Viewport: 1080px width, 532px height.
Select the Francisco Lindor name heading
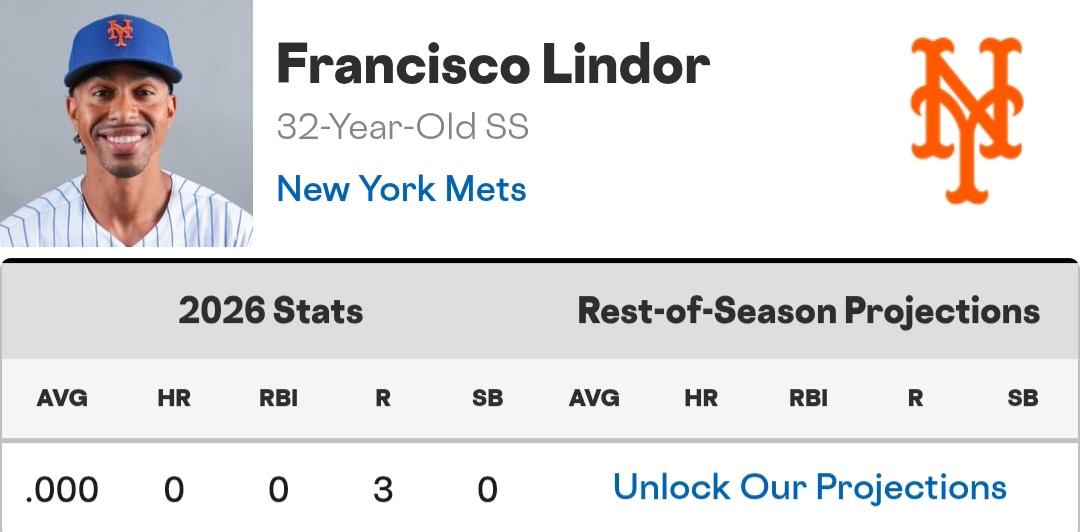point(493,65)
